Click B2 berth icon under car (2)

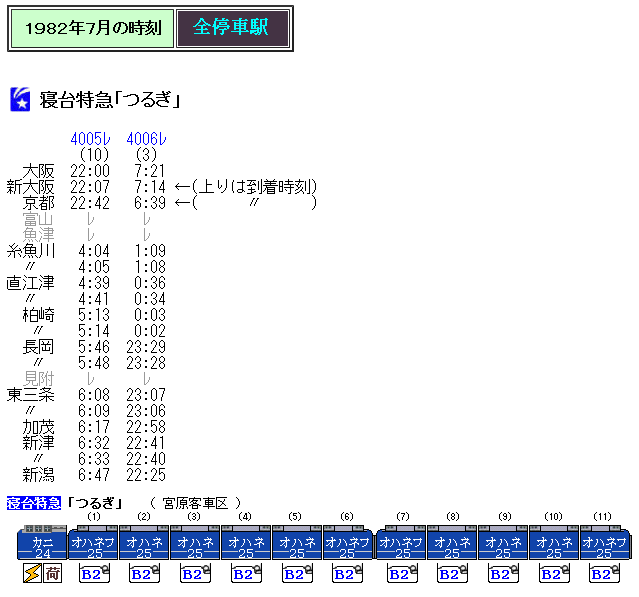tap(144, 573)
